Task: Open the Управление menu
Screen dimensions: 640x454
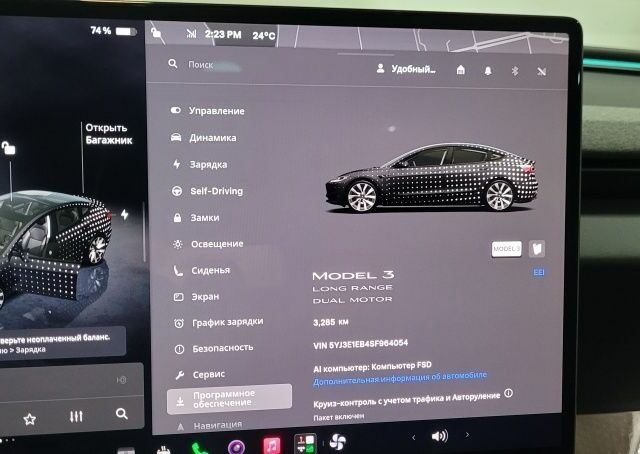Action: click(207, 111)
